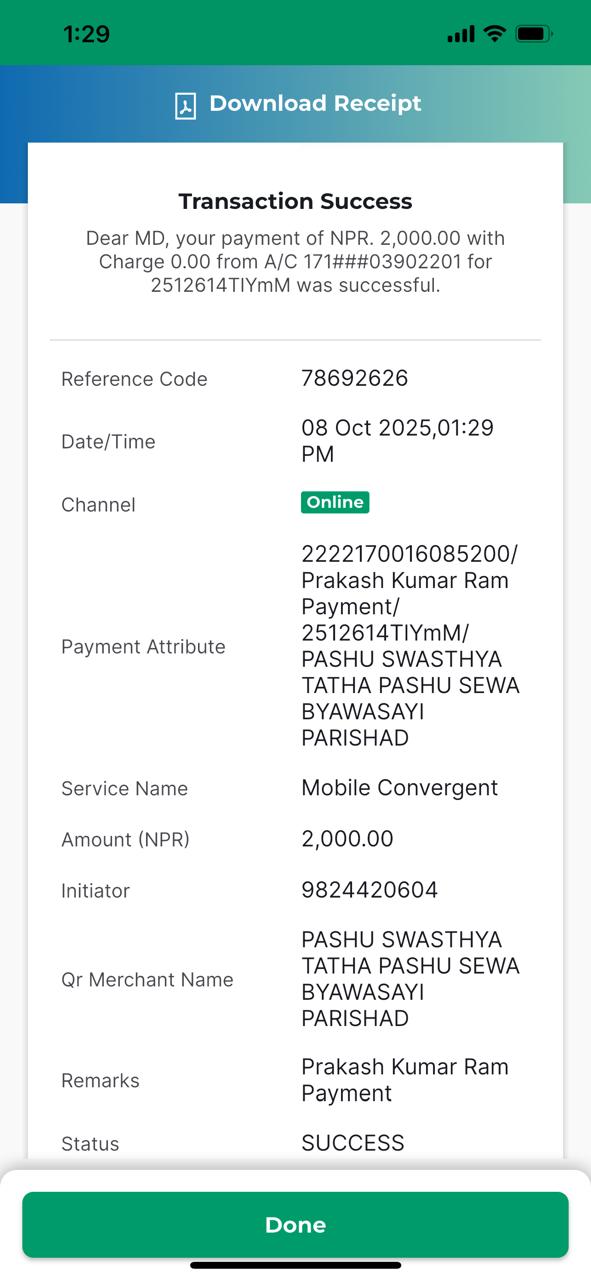The image size is (591, 1280).
Task: Tap the green Online channel badge
Action: (x=335, y=502)
